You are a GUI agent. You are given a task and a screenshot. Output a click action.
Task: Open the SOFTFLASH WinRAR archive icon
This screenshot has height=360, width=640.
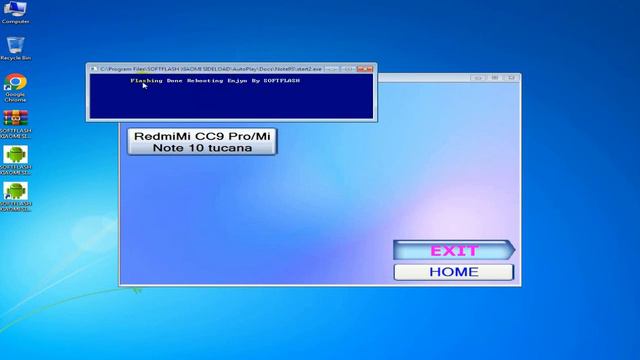pyautogui.click(x=16, y=124)
